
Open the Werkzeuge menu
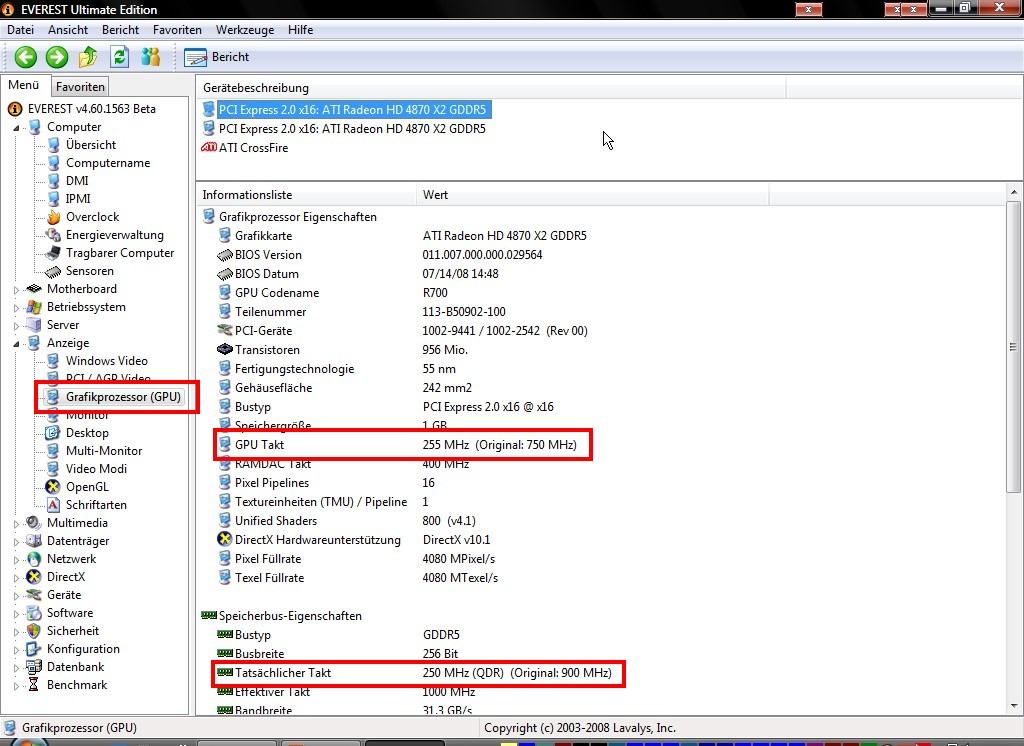click(x=245, y=30)
